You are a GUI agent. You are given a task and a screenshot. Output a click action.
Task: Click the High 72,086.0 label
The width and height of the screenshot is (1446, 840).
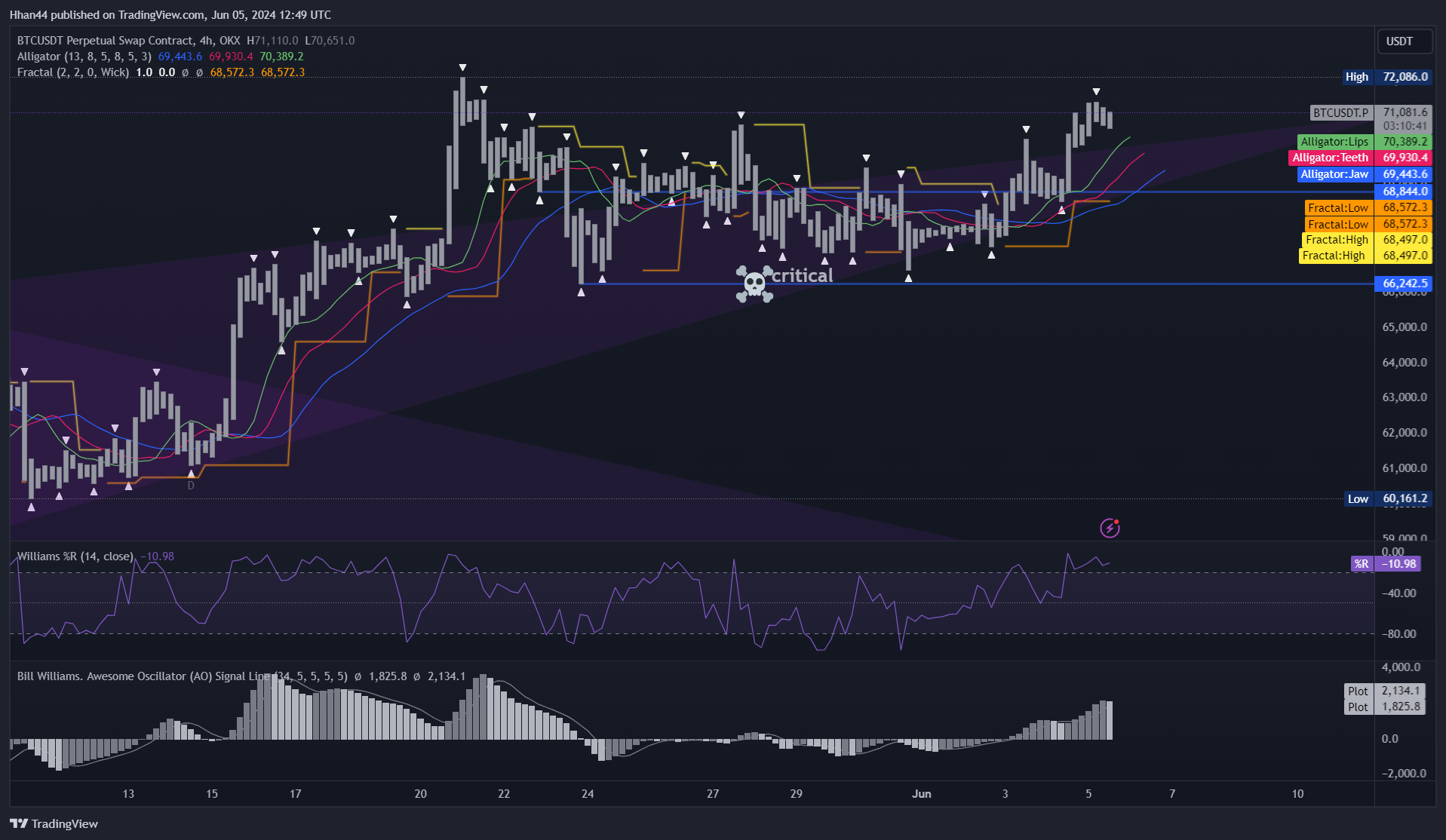(x=1386, y=77)
